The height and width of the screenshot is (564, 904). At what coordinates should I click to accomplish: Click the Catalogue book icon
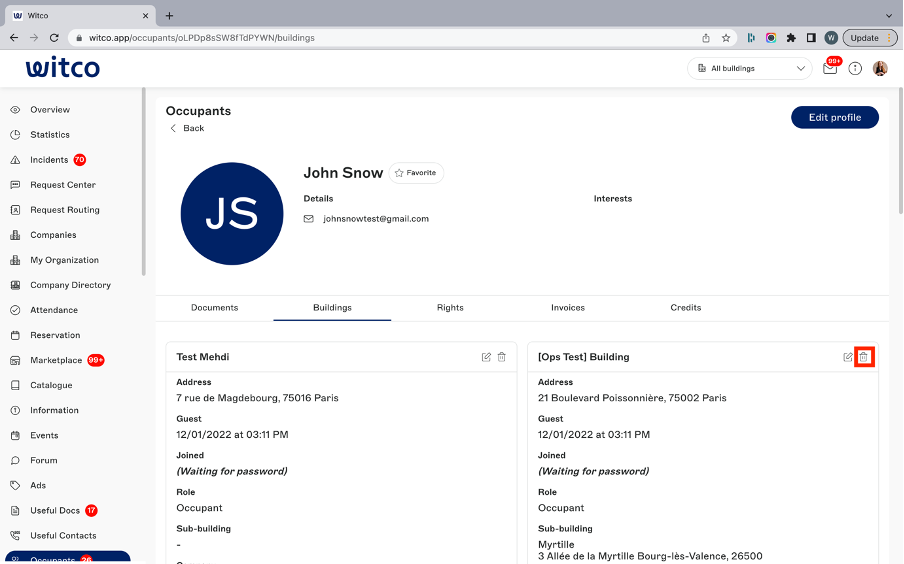(16, 385)
